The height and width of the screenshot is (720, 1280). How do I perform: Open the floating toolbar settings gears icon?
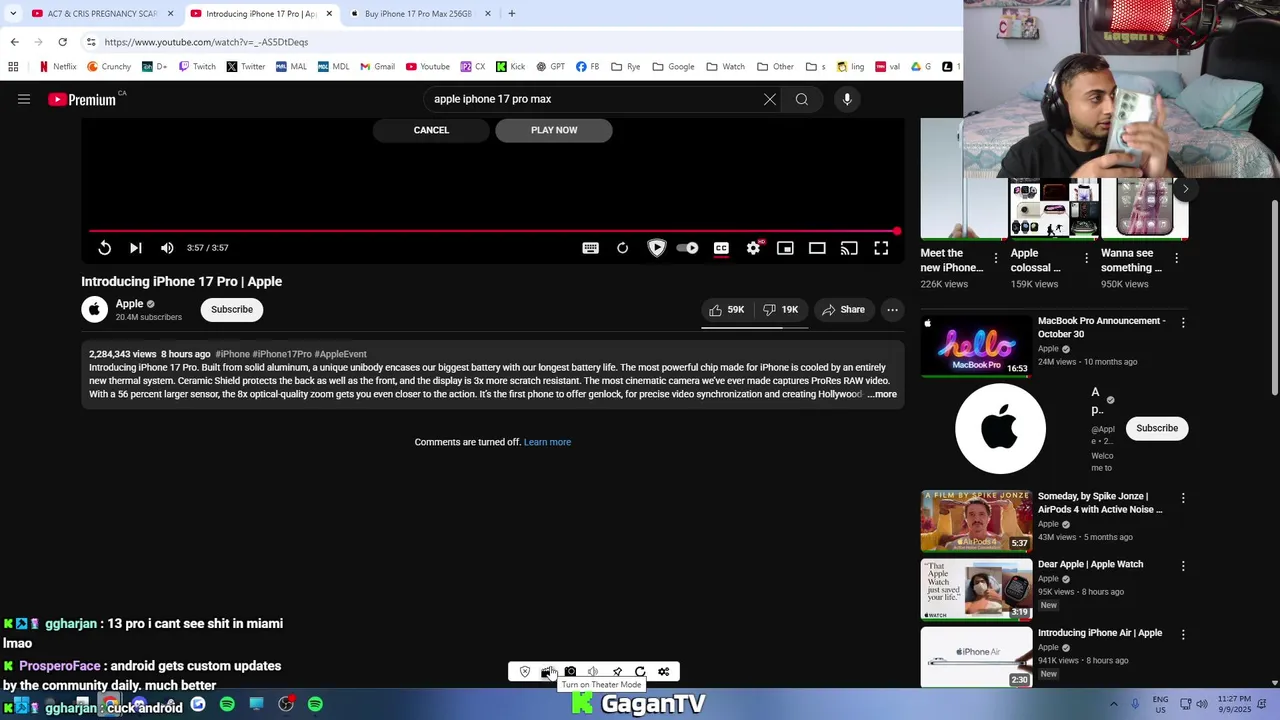click(663, 672)
